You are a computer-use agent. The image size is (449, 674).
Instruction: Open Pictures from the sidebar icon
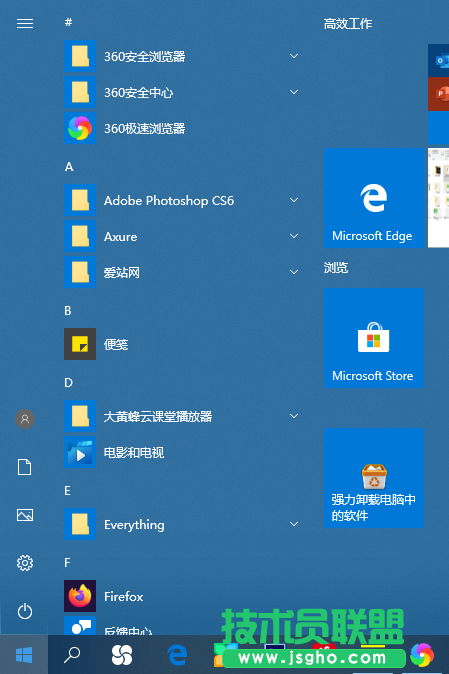pyautogui.click(x=25, y=515)
